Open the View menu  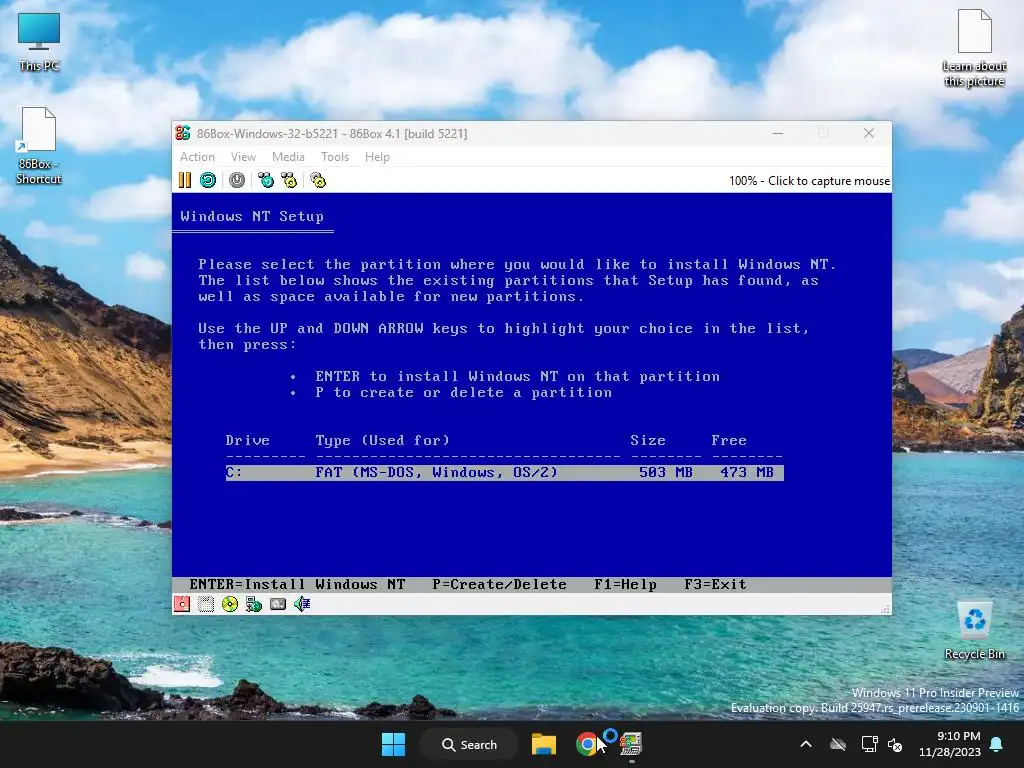pos(243,157)
